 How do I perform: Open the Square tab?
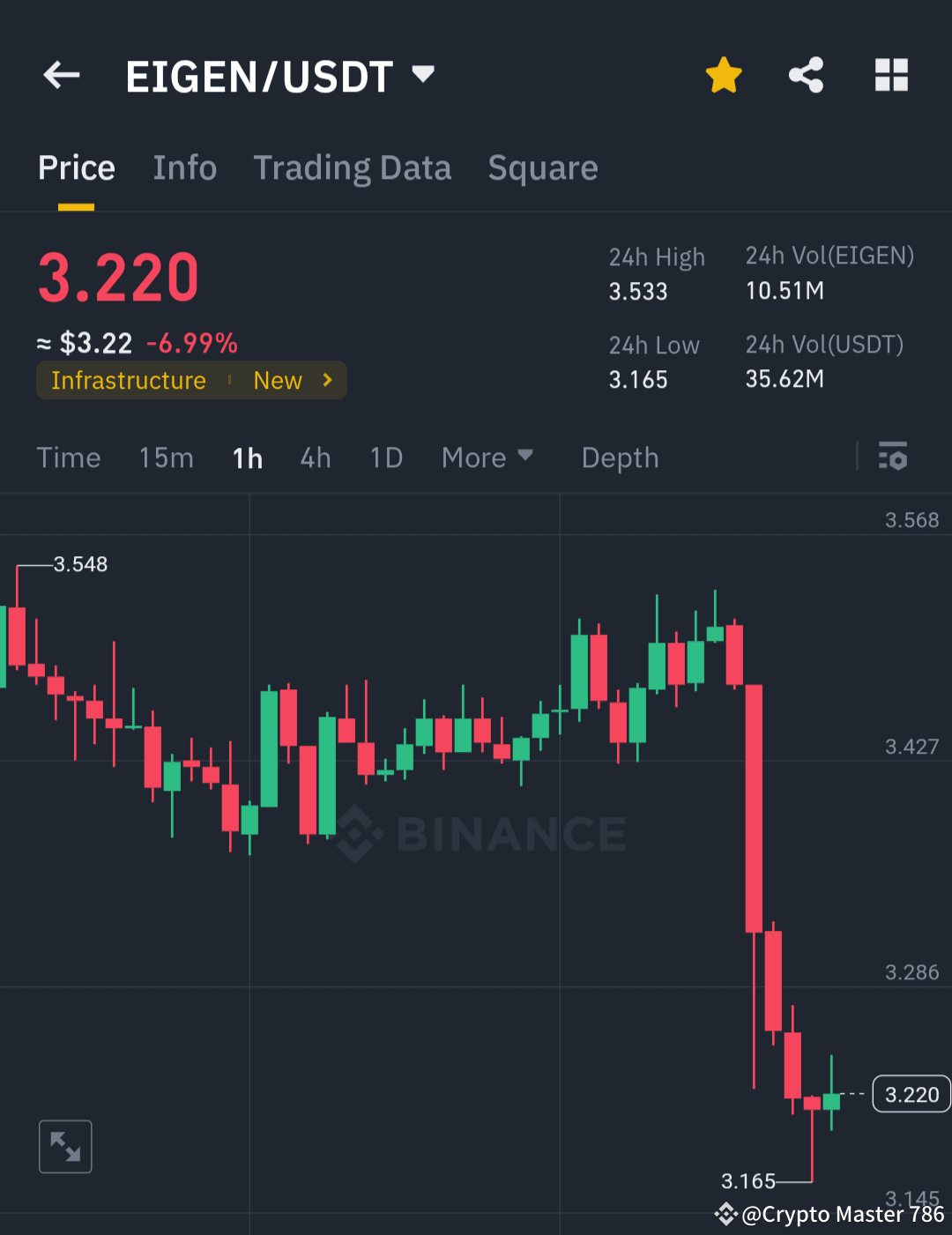pyautogui.click(x=543, y=167)
